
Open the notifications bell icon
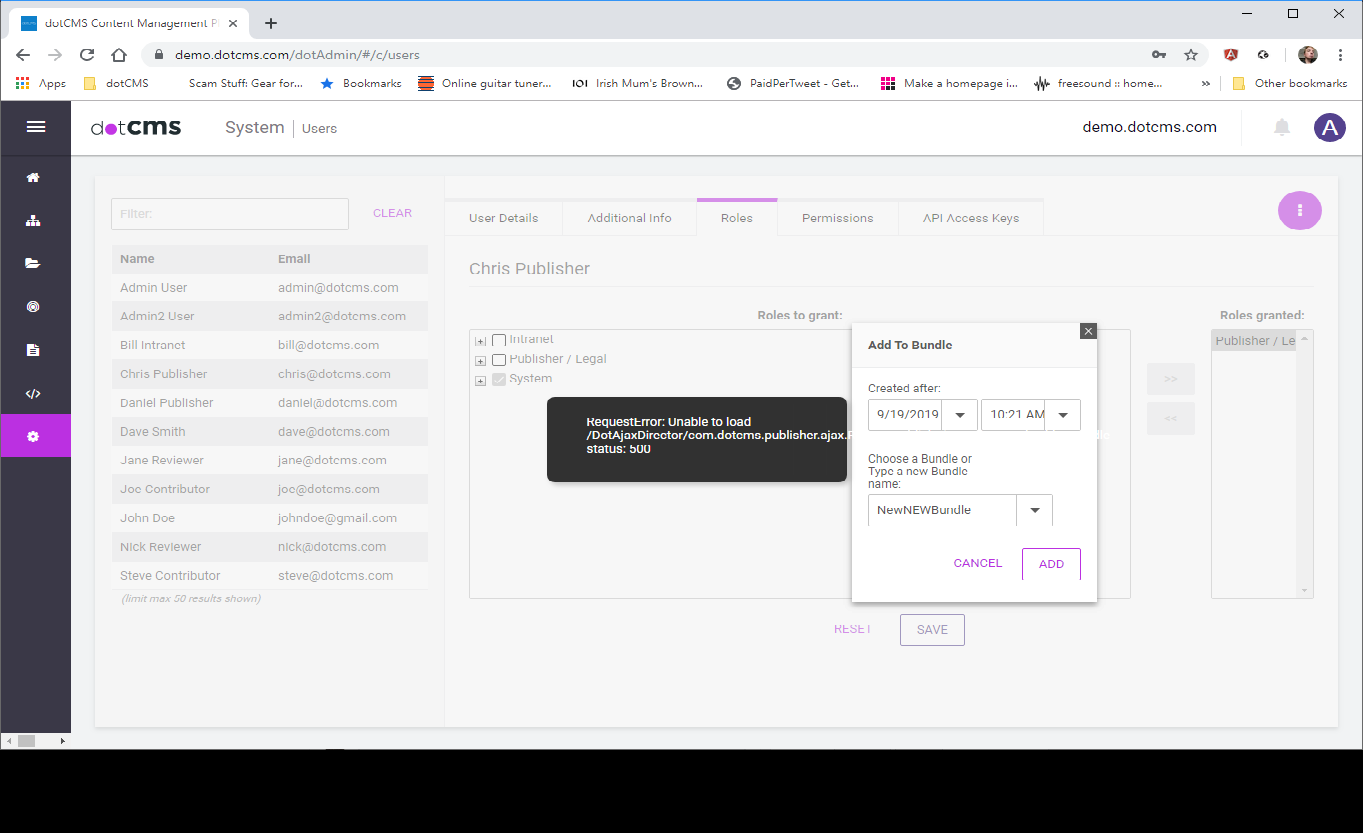[1281, 127]
